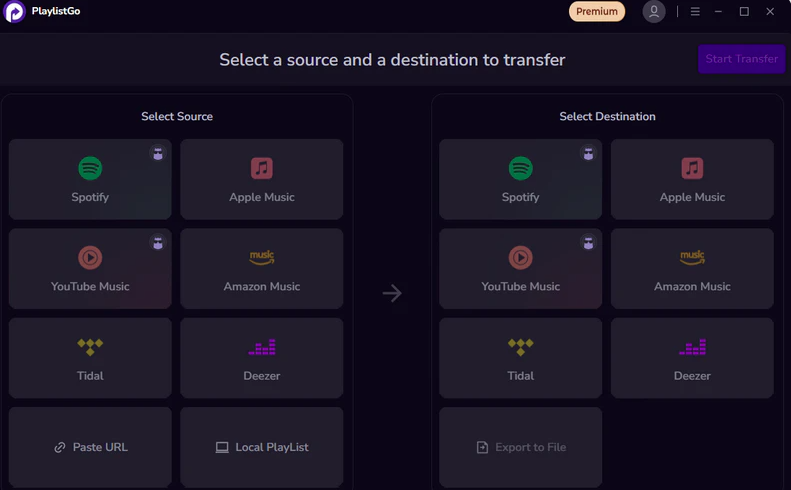Screen dimensions: 791x490
Task: Click the link icon beside Paste URL
Action: click(60, 448)
